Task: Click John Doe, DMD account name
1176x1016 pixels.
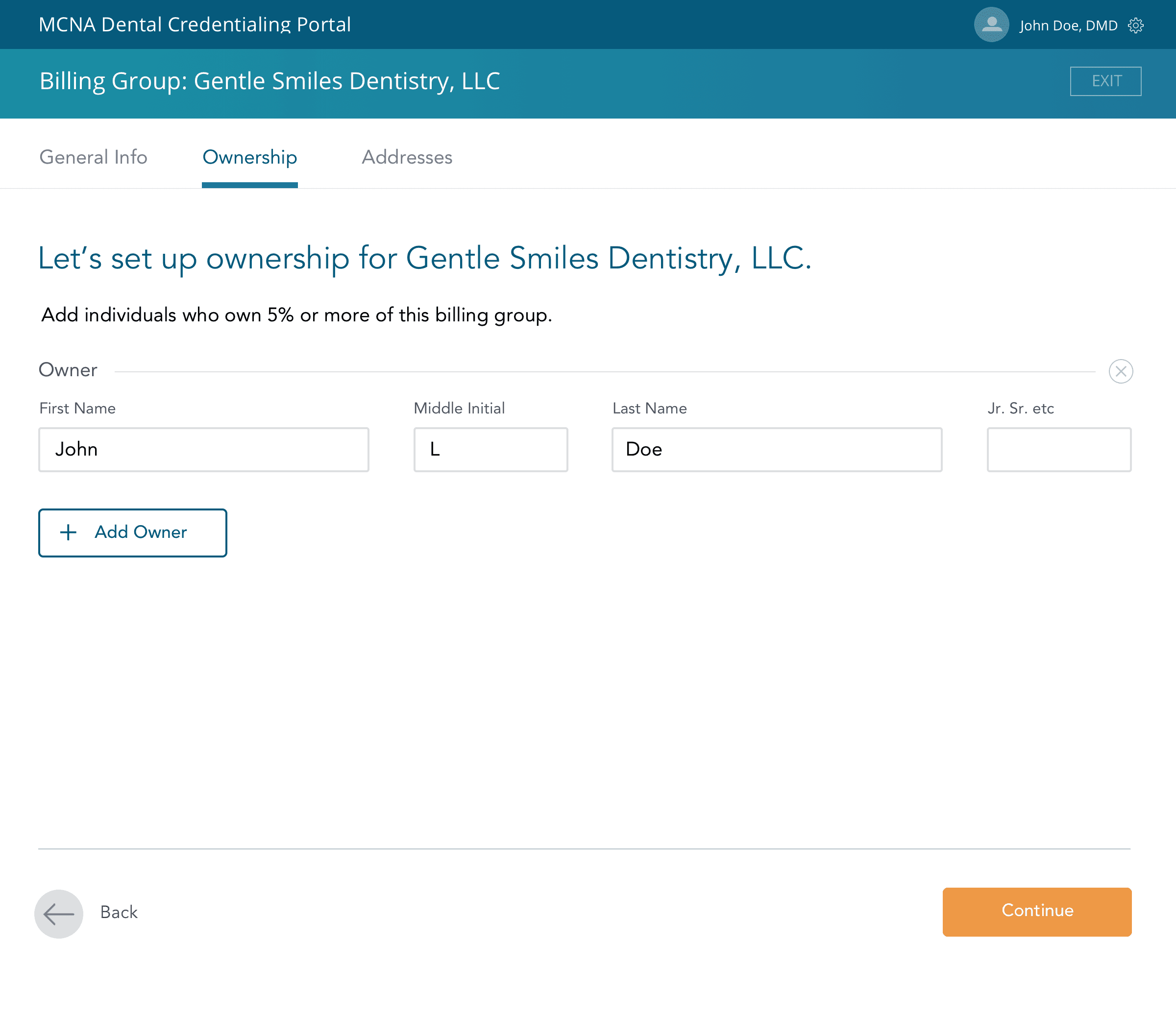Action: click(1068, 25)
